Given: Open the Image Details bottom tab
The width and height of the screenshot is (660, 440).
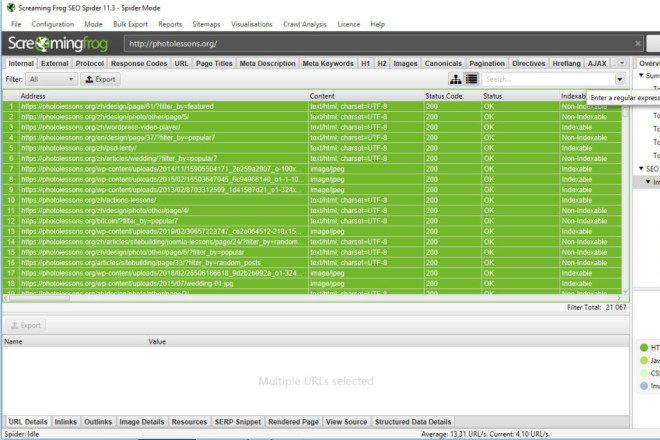Looking at the screenshot, I should (x=142, y=421).
